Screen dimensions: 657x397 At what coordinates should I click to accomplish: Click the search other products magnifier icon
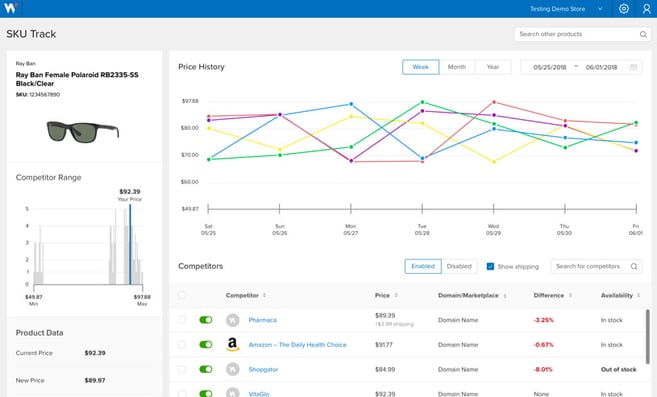(643, 34)
